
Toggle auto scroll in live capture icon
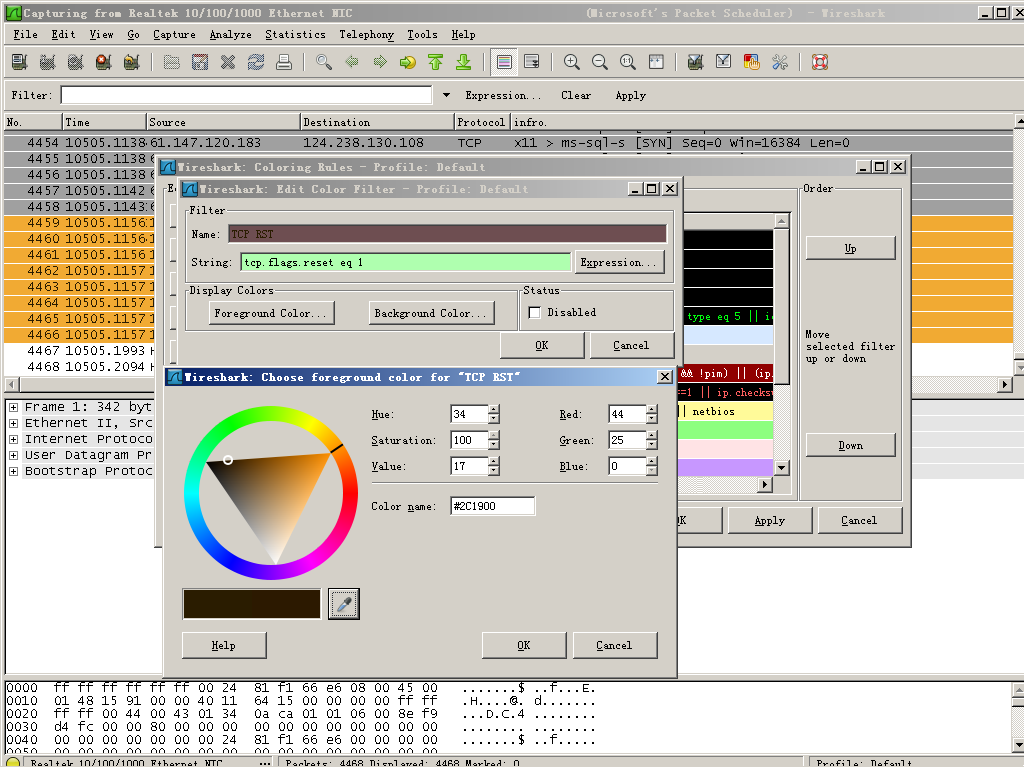click(x=532, y=62)
